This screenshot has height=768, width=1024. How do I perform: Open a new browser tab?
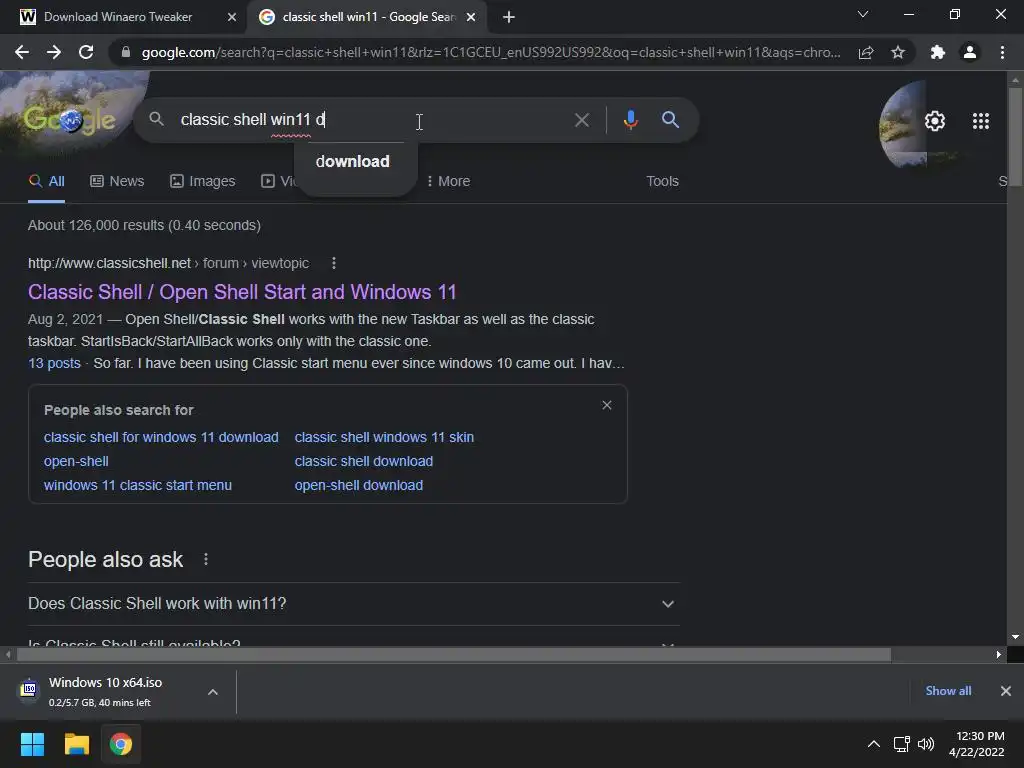pos(509,17)
